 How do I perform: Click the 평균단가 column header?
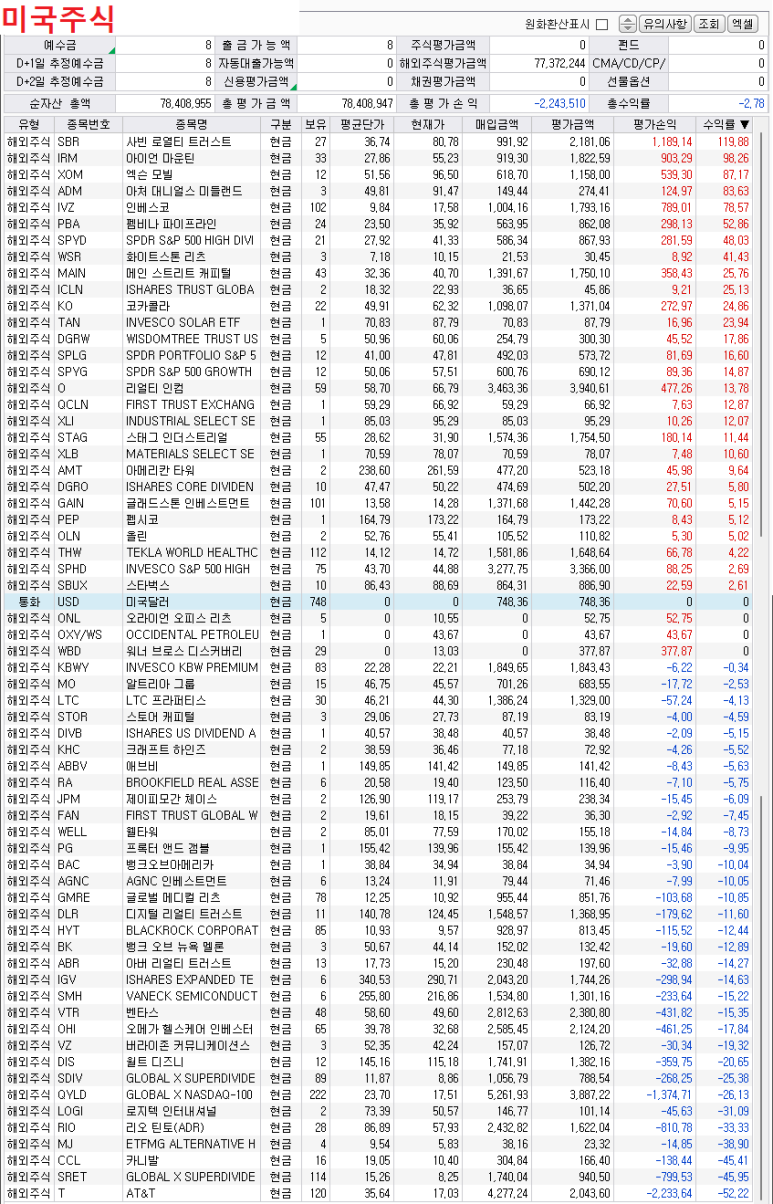point(363,124)
